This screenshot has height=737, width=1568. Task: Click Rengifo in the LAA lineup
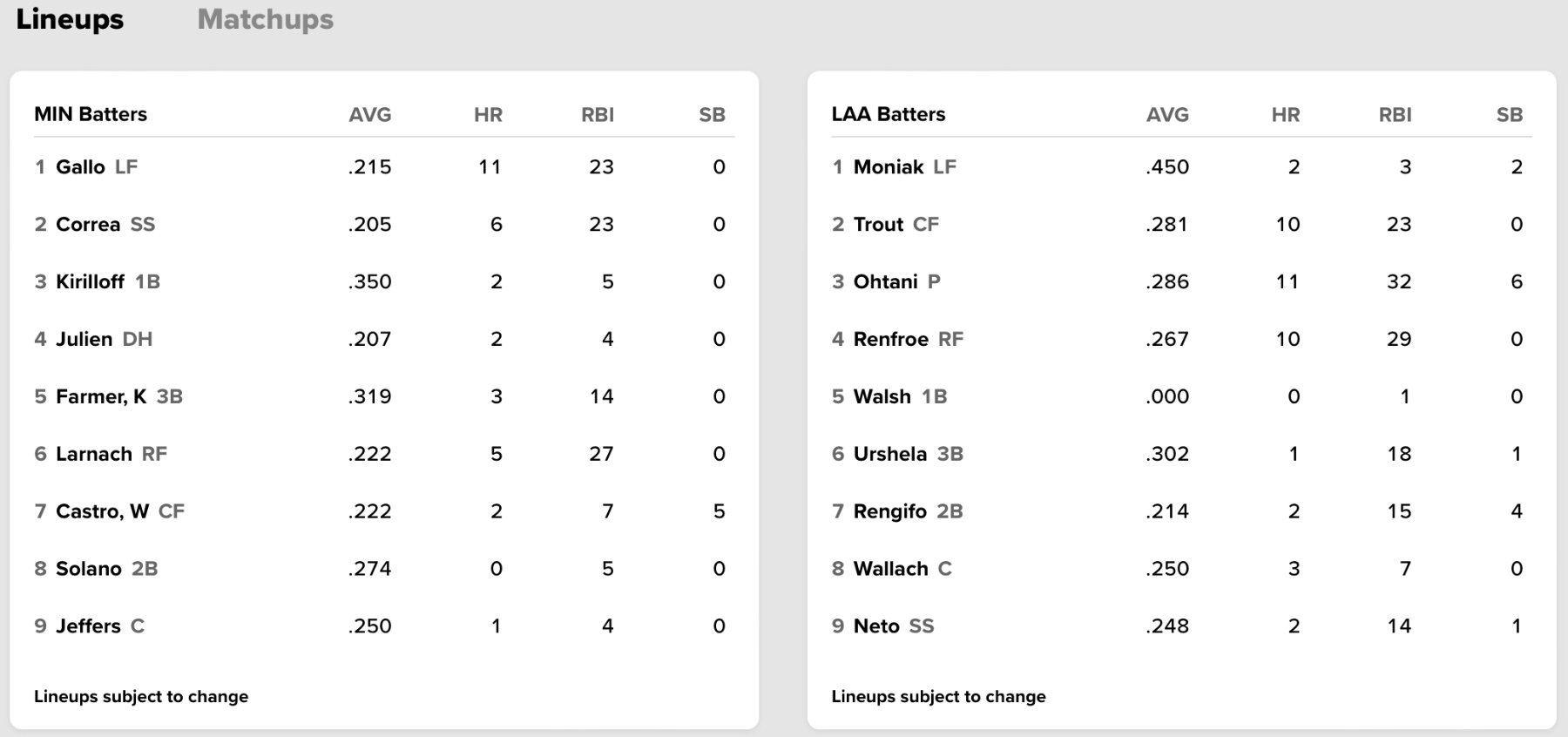click(889, 511)
